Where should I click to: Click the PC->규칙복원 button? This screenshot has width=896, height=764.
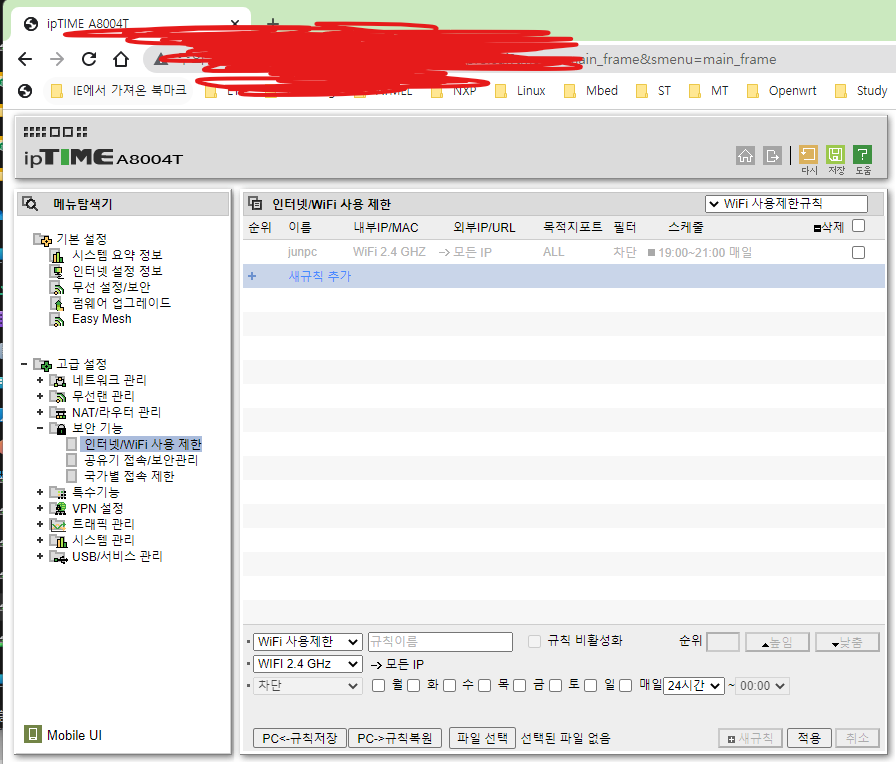point(394,738)
